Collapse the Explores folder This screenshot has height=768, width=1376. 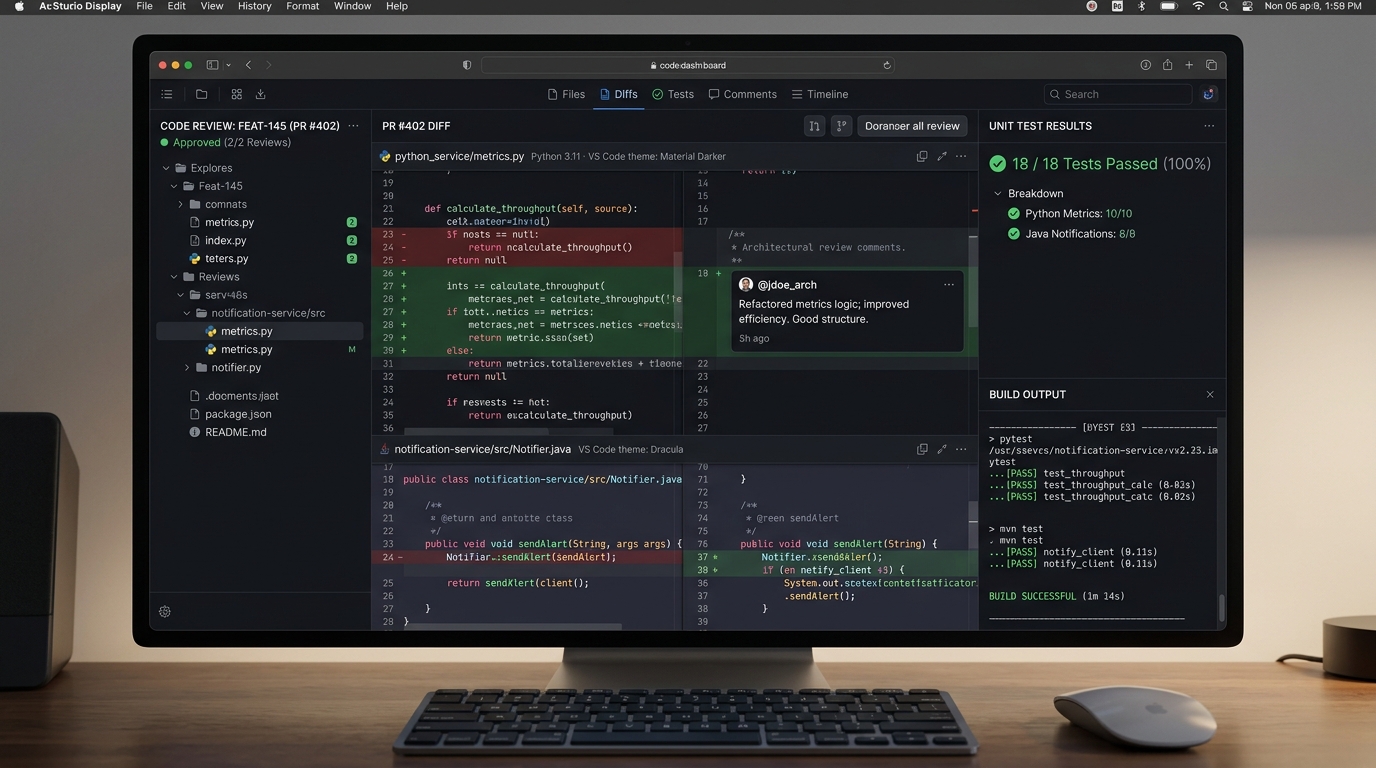166,168
